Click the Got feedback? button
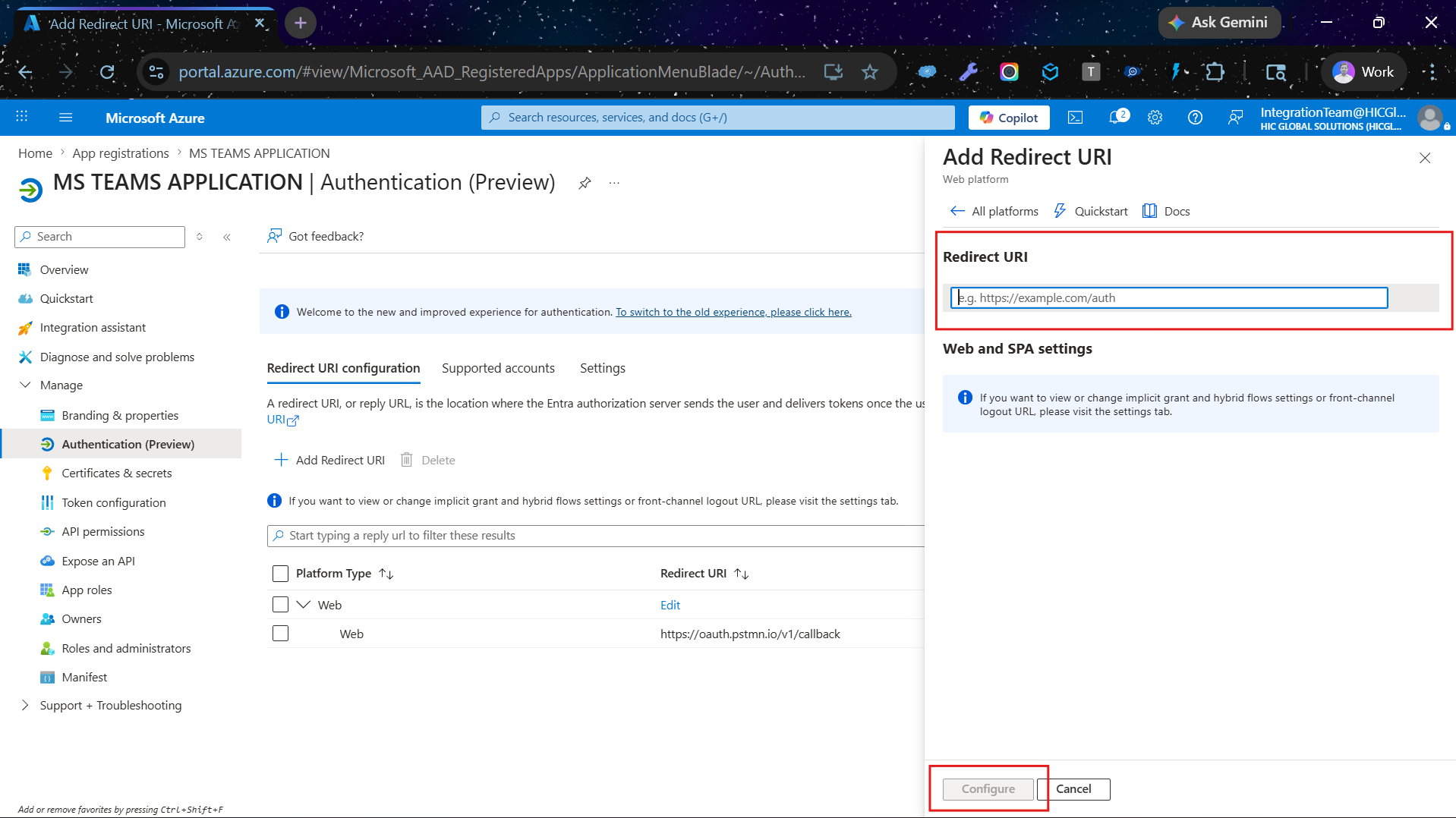 (x=315, y=236)
